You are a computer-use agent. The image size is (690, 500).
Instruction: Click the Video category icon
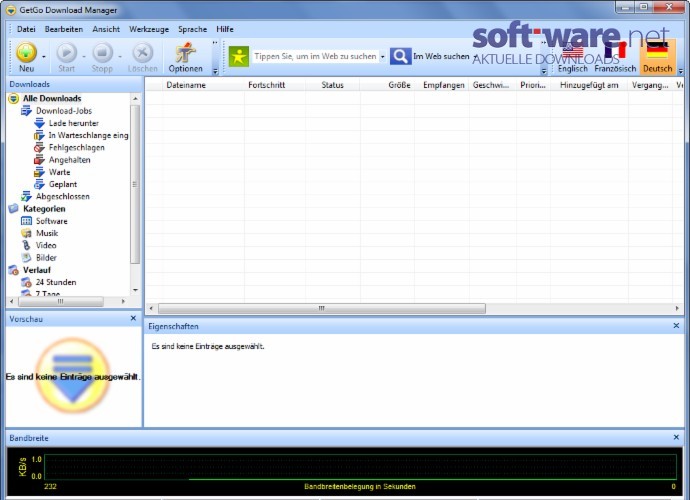(26, 245)
